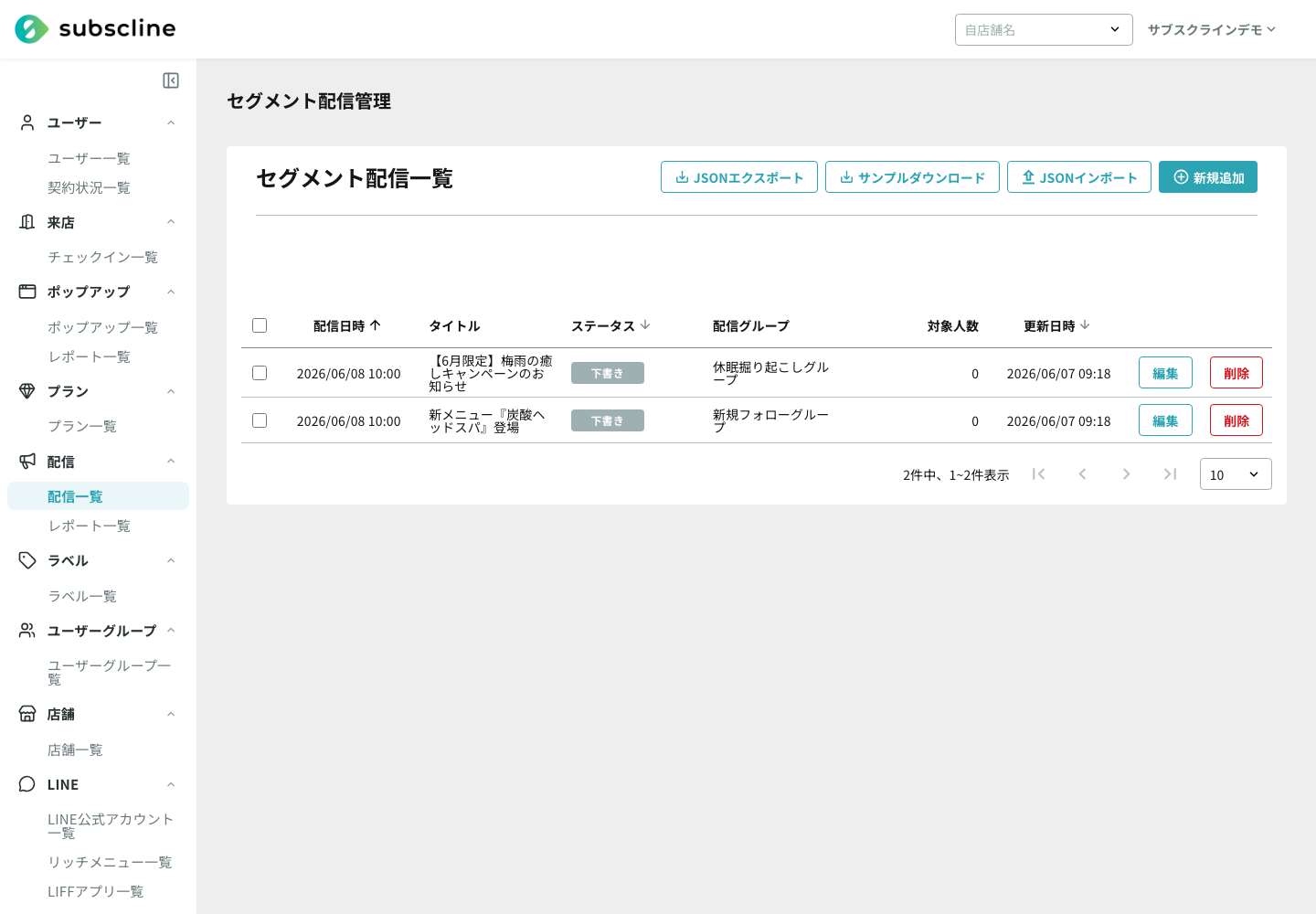Edit the 梅雨の癒しキャンペーン delivery
The height and width of the screenshot is (914, 1316).
coord(1165,373)
